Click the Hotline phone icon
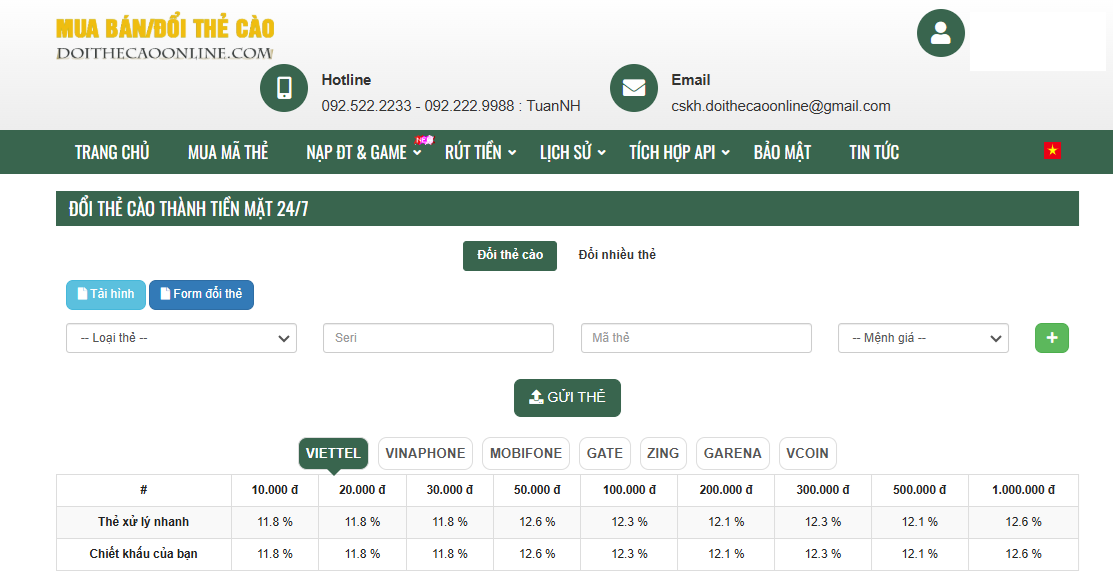This screenshot has height=581, width=1113. pyautogui.click(x=284, y=88)
